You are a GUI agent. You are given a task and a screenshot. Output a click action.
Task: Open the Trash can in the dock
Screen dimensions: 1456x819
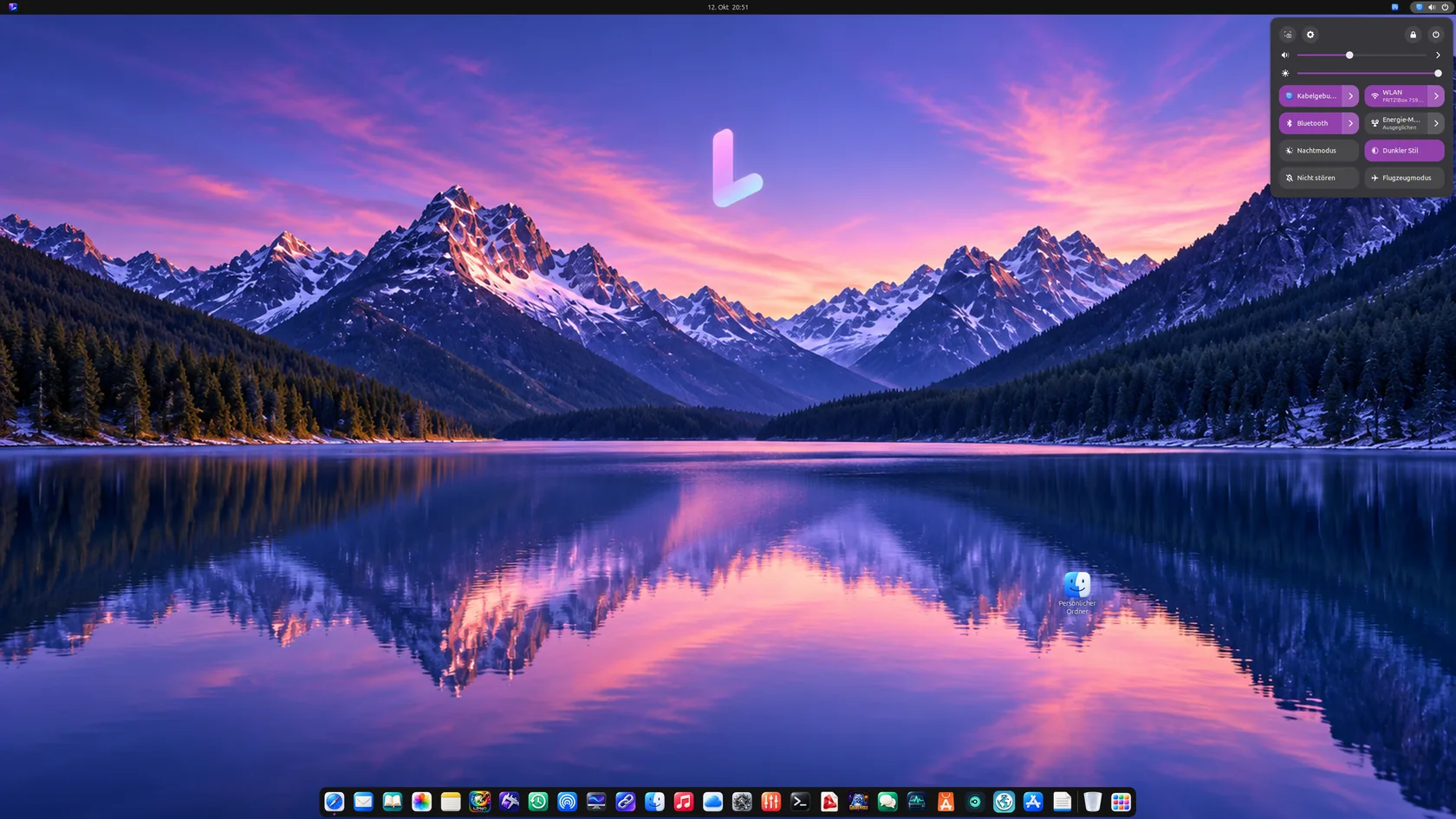(1092, 802)
